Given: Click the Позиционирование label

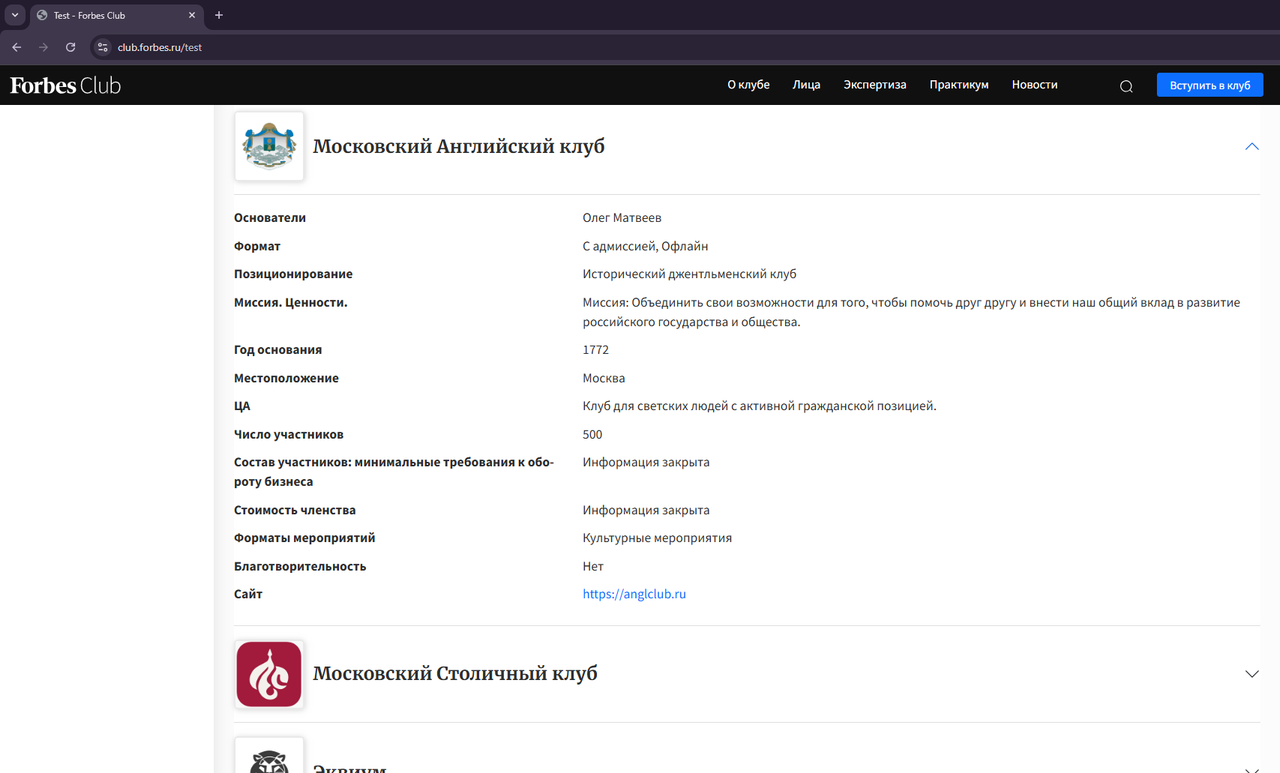Looking at the screenshot, I should pyautogui.click(x=293, y=274).
